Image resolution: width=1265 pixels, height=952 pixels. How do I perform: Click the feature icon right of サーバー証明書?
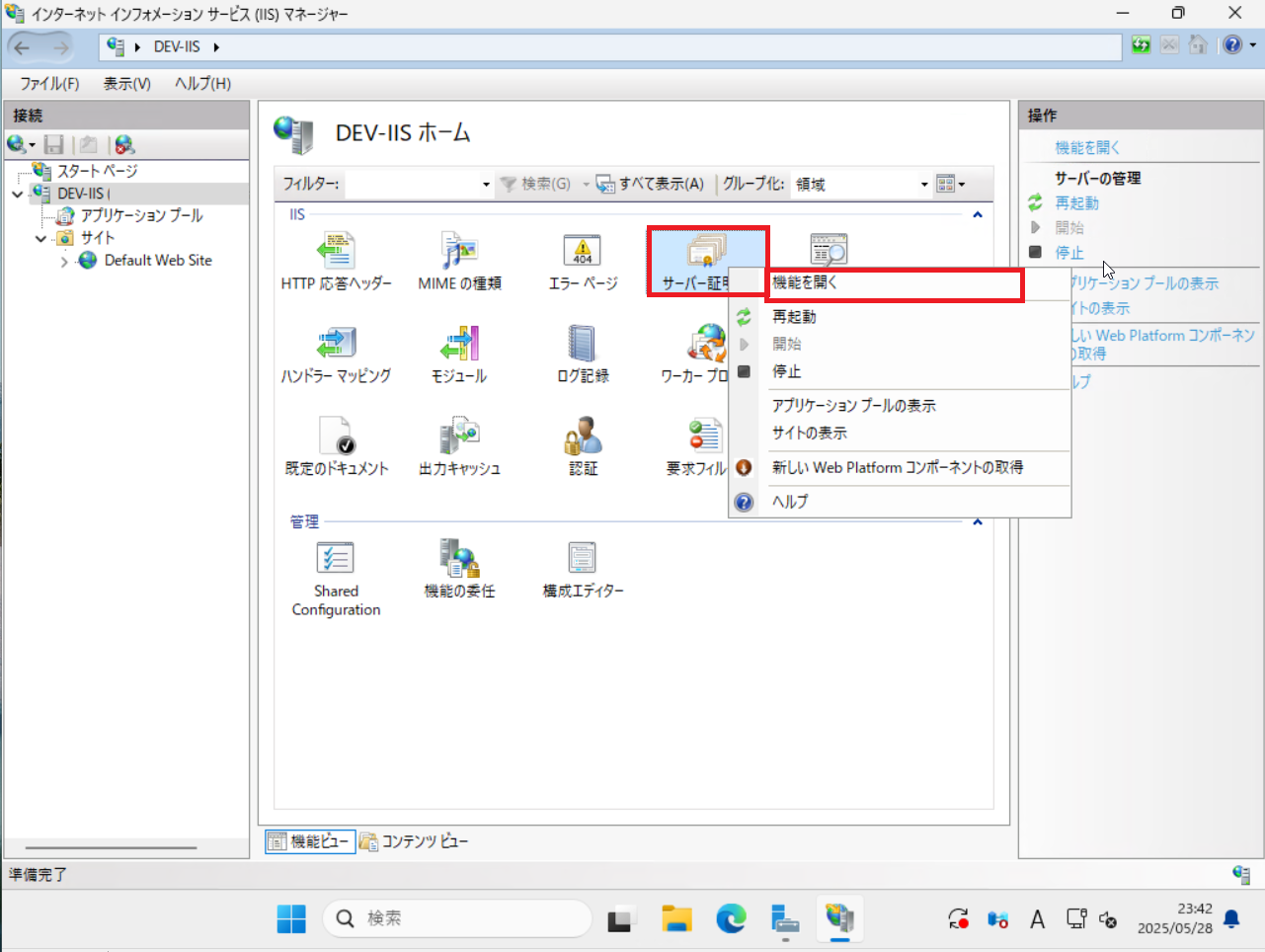click(x=829, y=250)
